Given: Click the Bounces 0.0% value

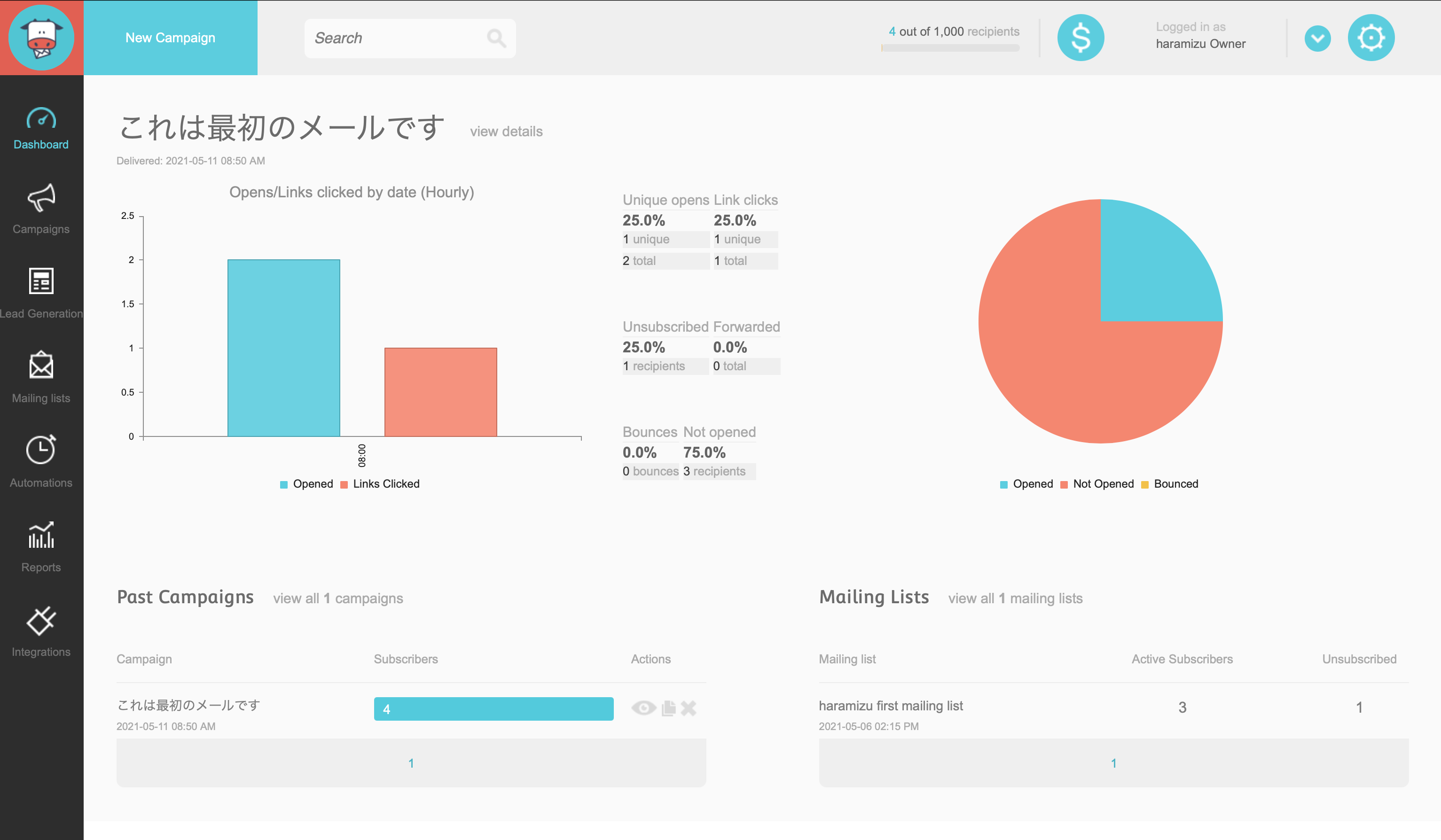Looking at the screenshot, I should tap(639, 452).
